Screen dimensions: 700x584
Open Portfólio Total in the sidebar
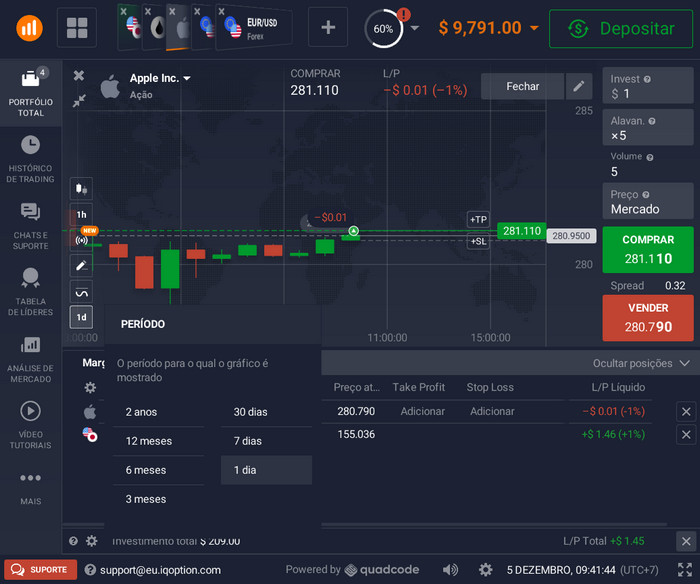30,93
